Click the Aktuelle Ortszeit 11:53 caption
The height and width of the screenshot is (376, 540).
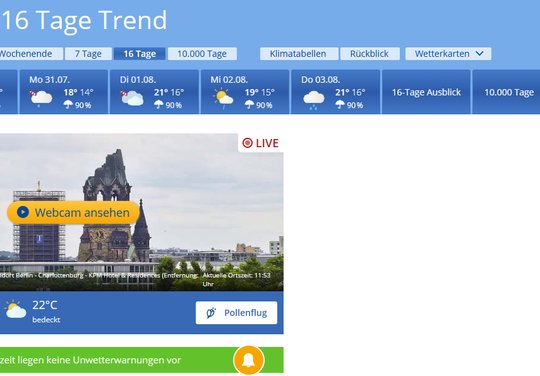236,280
